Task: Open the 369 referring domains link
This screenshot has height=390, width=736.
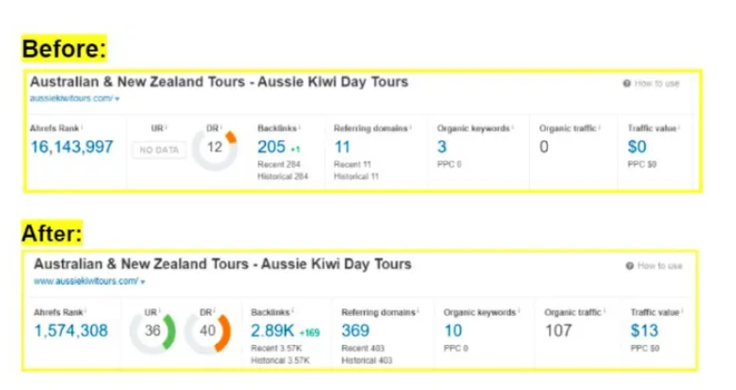Action: (x=355, y=331)
